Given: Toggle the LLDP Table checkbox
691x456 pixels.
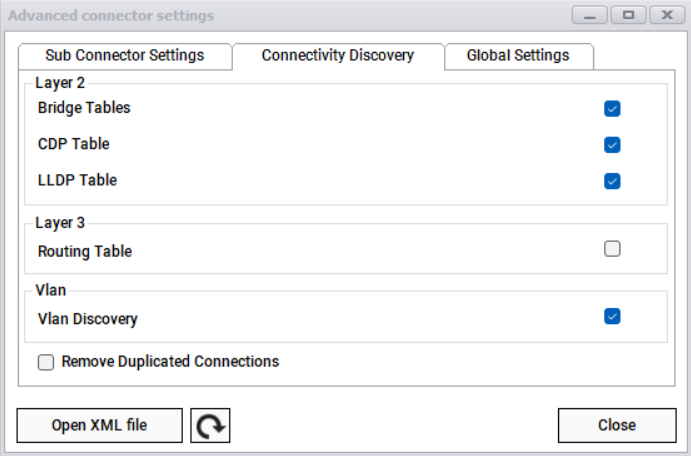Looking at the screenshot, I should pyautogui.click(x=612, y=181).
